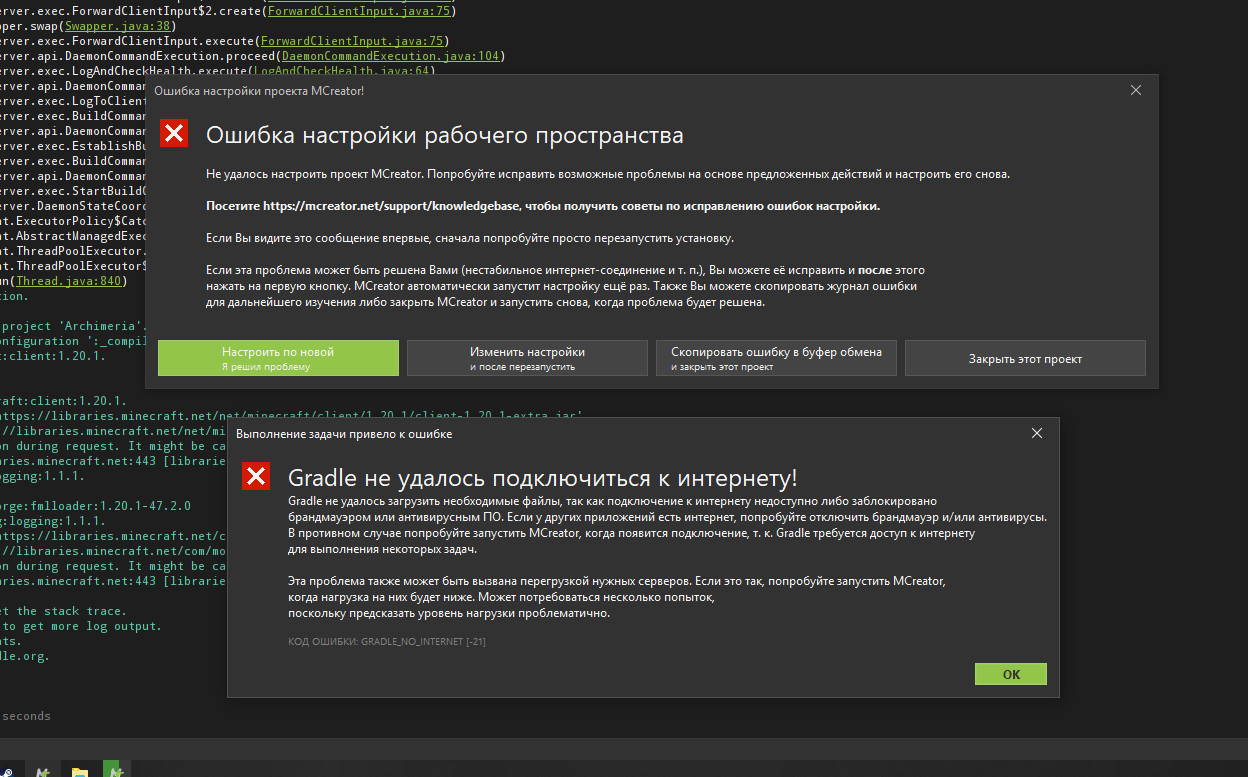The height and width of the screenshot is (777, 1248).
Task: Open File Explorer from the taskbar
Action: [x=79, y=771]
